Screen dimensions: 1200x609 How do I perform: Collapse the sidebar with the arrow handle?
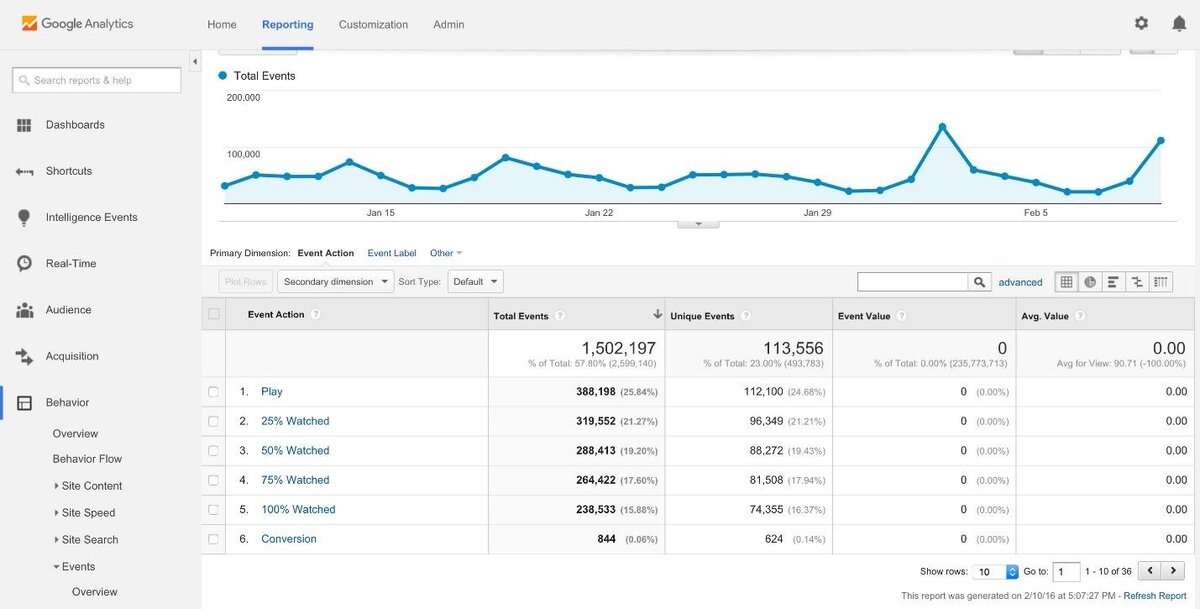(x=195, y=62)
